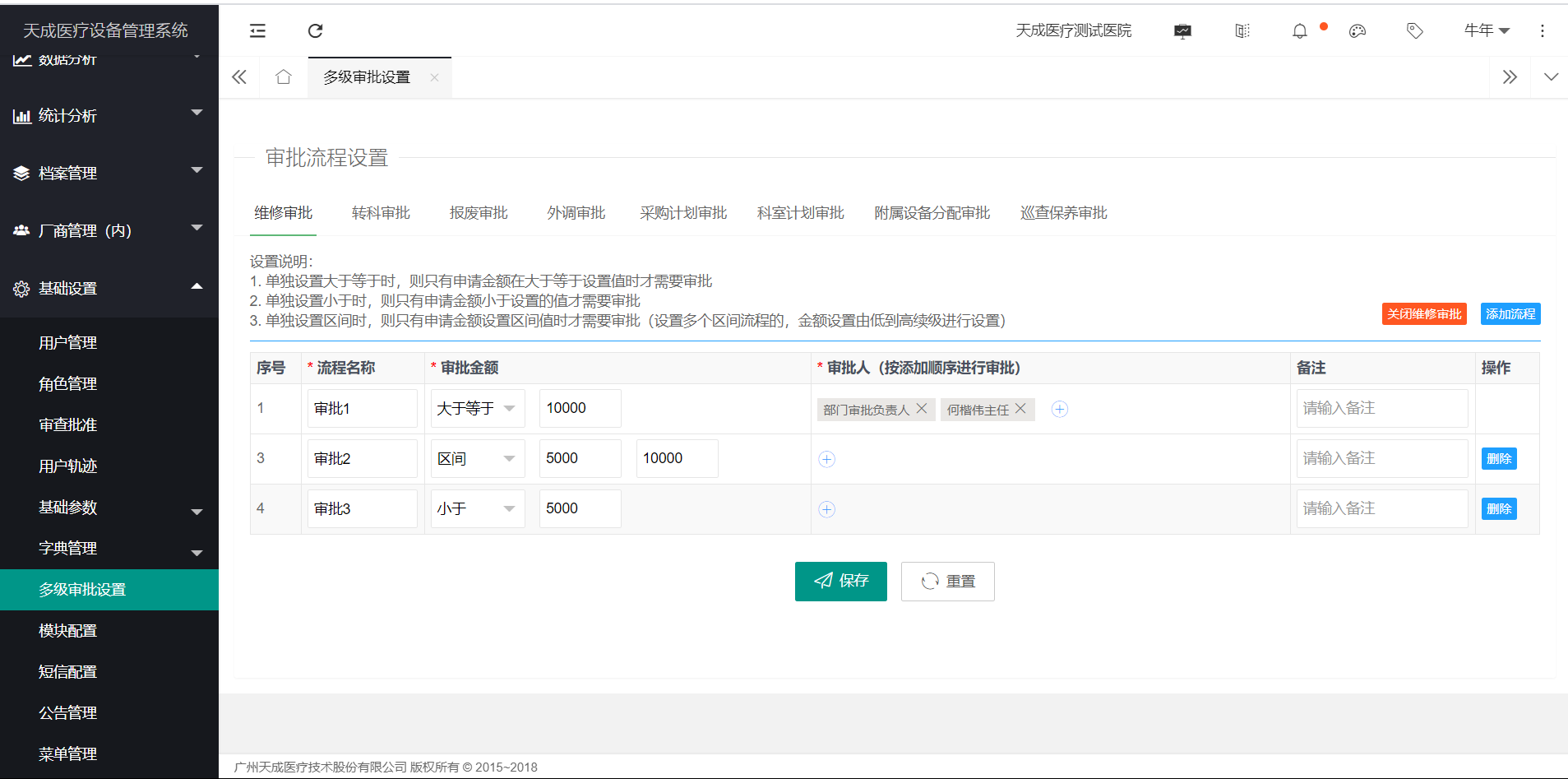The image size is (1568, 779).
Task: Switch to the 转科审批 tab
Action: pyautogui.click(x=381, y=213)
